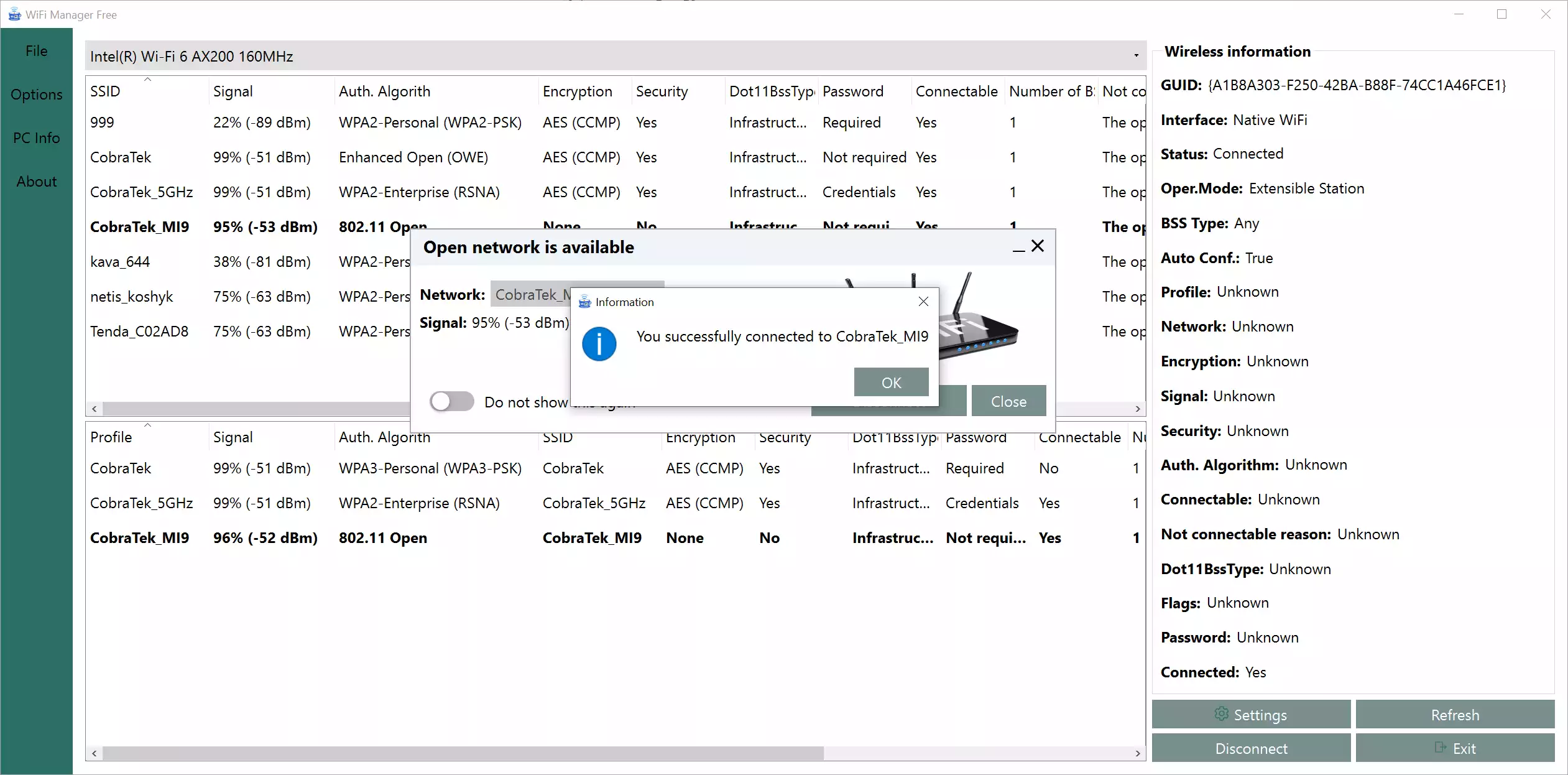The width and height of the screenshot is (1568, 775).
Task: Minimize the Open network is available popup
Action: pos(1018,251)
